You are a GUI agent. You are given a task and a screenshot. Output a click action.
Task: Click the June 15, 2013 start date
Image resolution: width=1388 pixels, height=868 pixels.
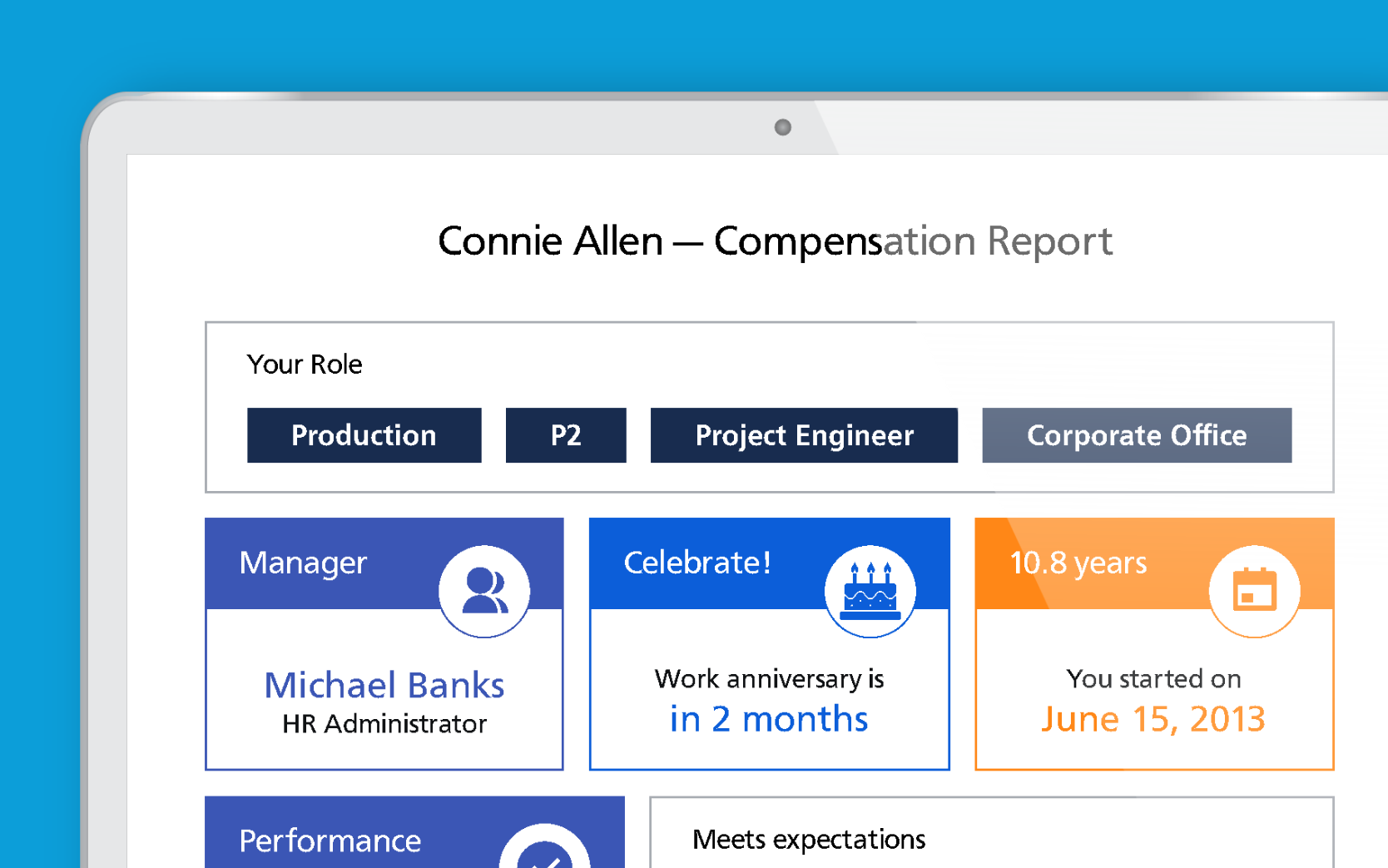click(1153, 719)
